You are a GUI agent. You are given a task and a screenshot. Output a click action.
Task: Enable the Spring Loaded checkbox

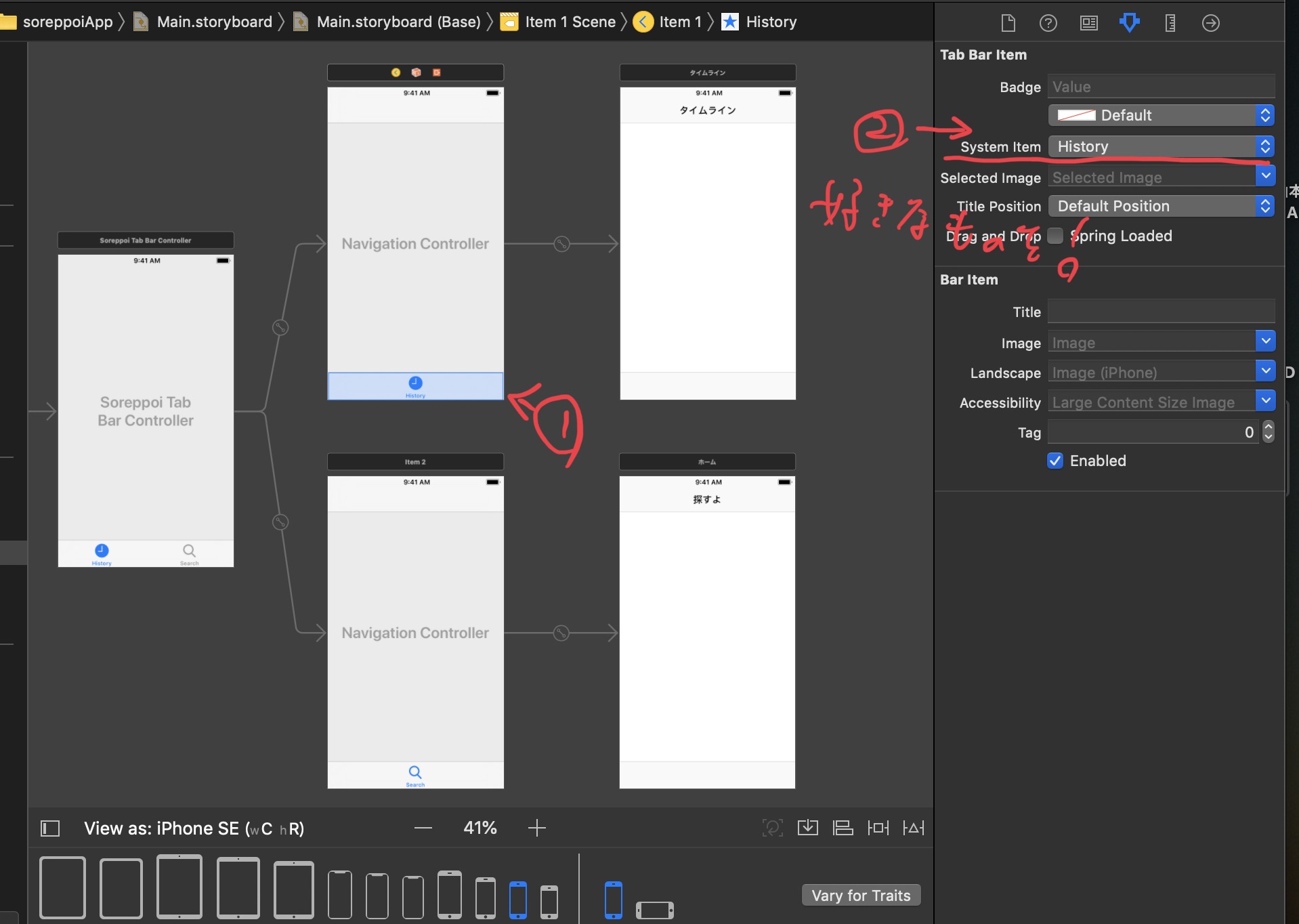(x=1055, y=236)
